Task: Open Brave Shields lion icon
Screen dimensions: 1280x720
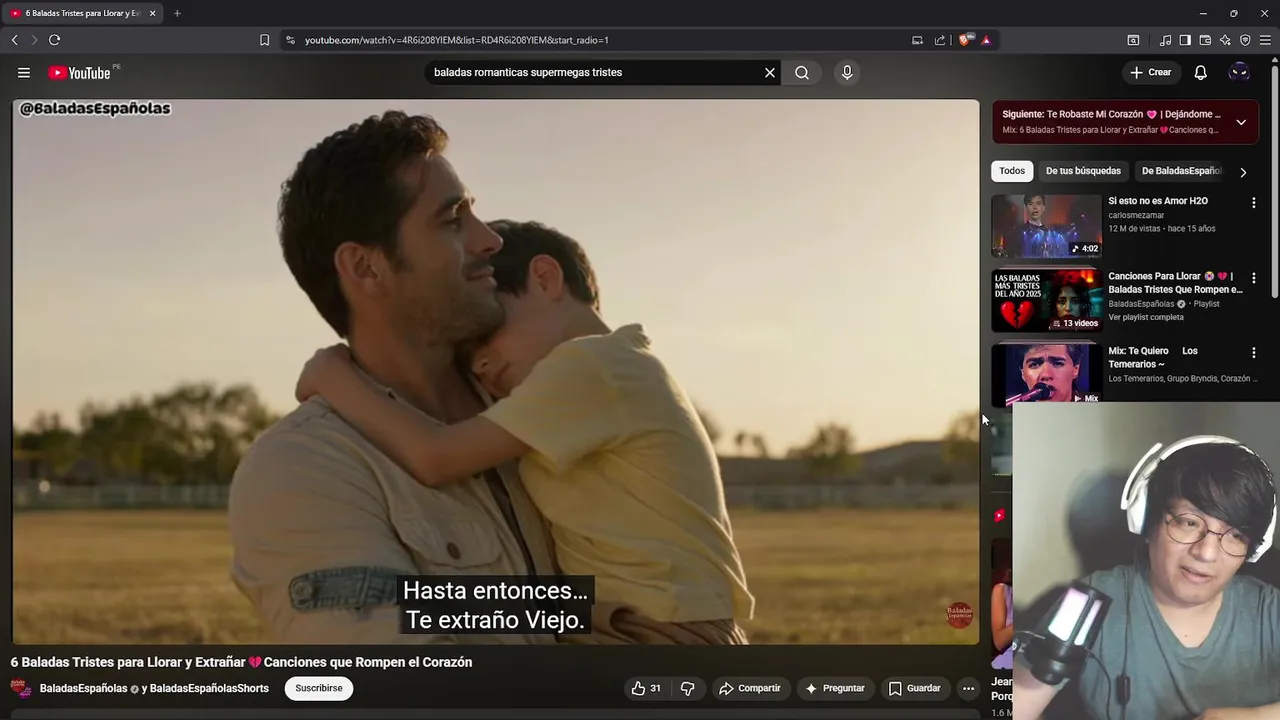Action: (964, 40)
